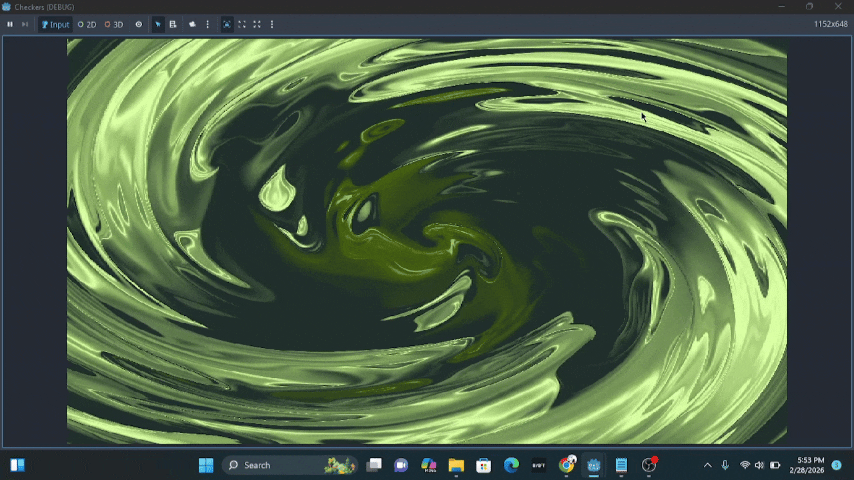Toggle selection visibility eye icon
This screenshot has height=480, width=854.
(139, 25)
